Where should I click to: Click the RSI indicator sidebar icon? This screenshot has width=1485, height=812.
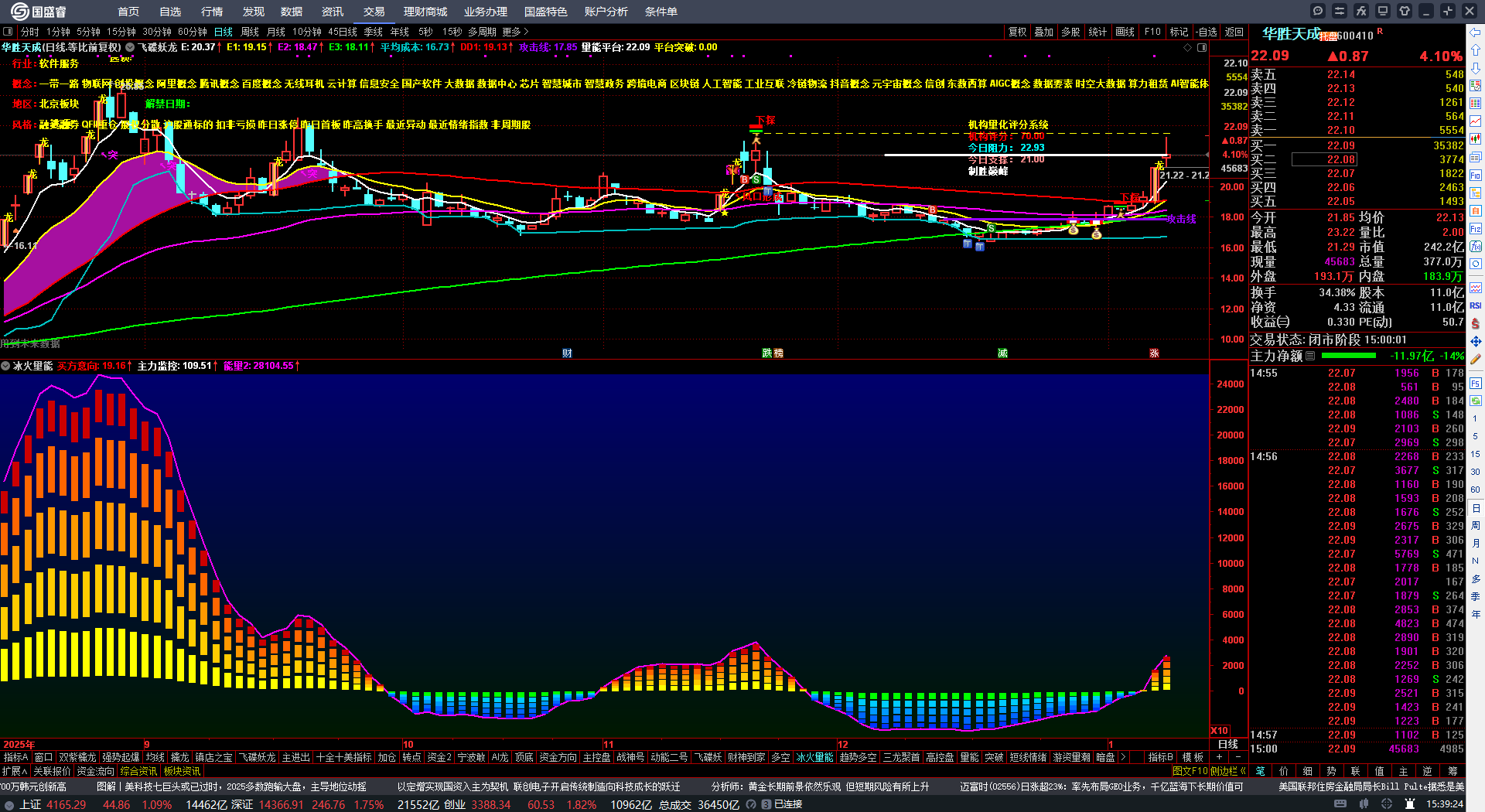pos(1476,305)
